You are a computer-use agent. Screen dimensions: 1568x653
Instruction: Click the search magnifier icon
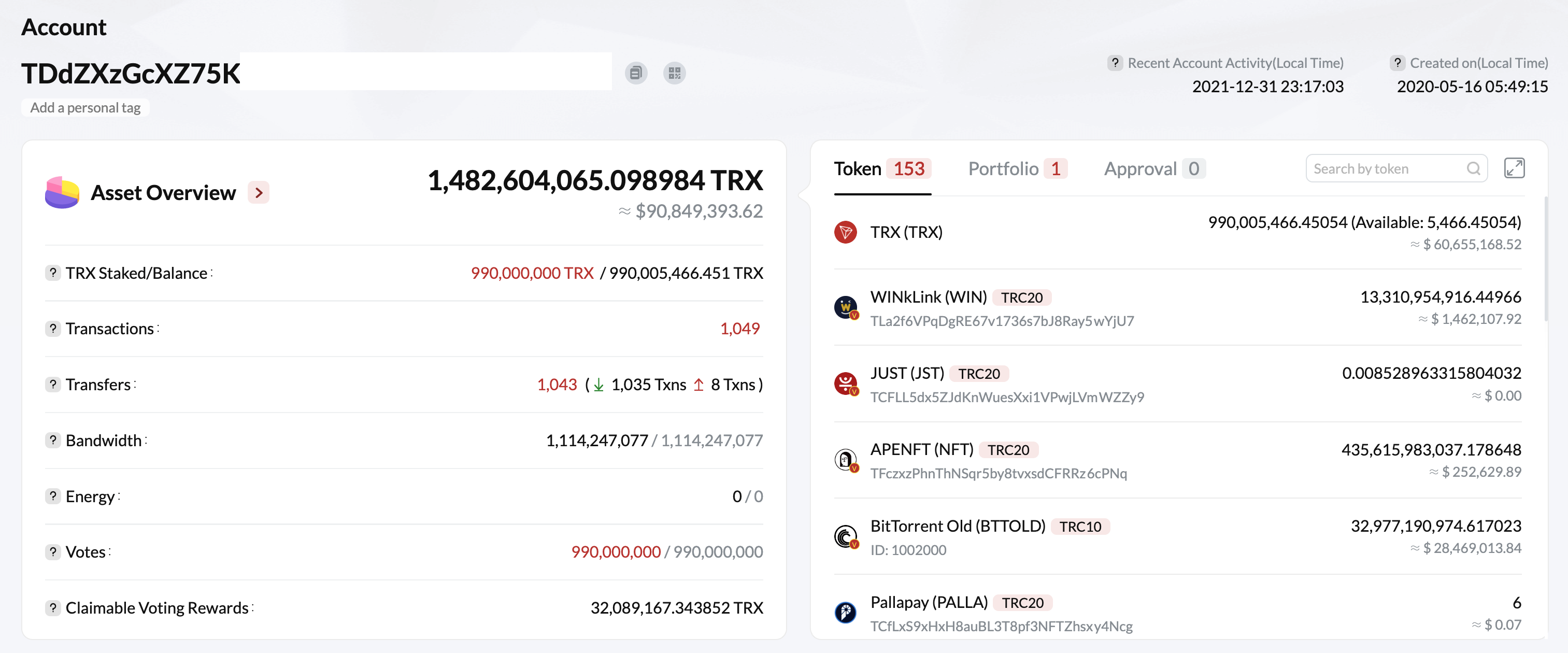[1473, 168]
